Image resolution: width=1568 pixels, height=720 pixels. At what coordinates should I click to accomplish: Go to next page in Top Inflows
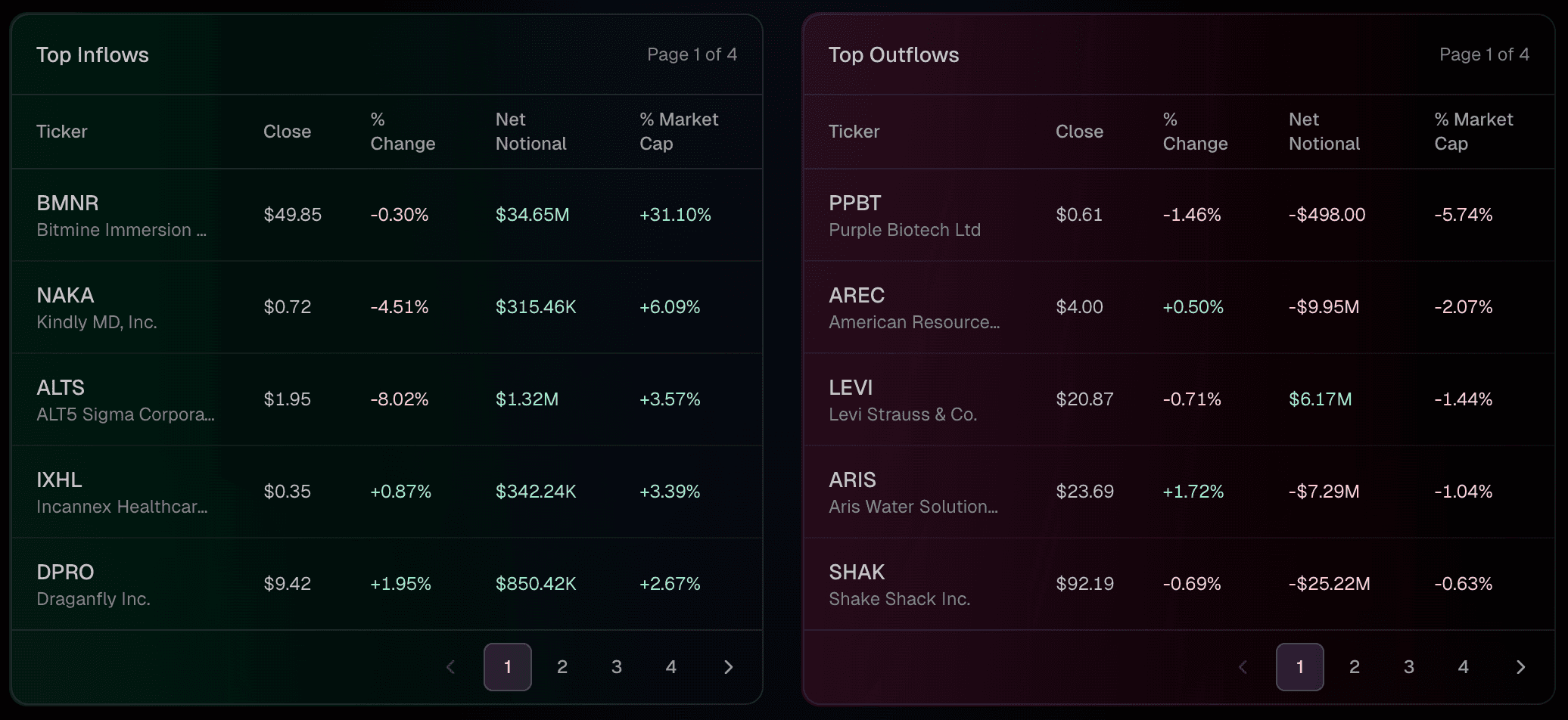[x=728, y=667]
